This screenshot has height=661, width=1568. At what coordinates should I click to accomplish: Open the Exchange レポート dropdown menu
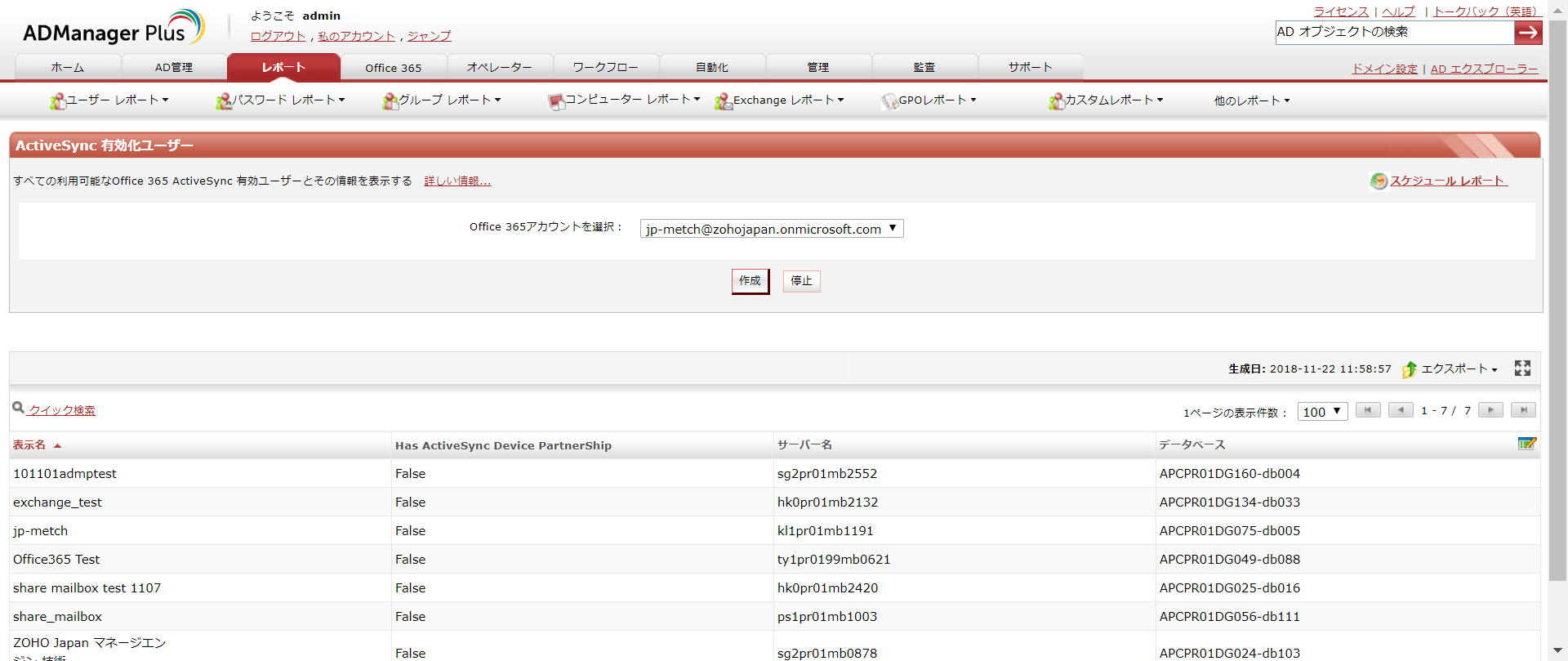click(789, 100)
